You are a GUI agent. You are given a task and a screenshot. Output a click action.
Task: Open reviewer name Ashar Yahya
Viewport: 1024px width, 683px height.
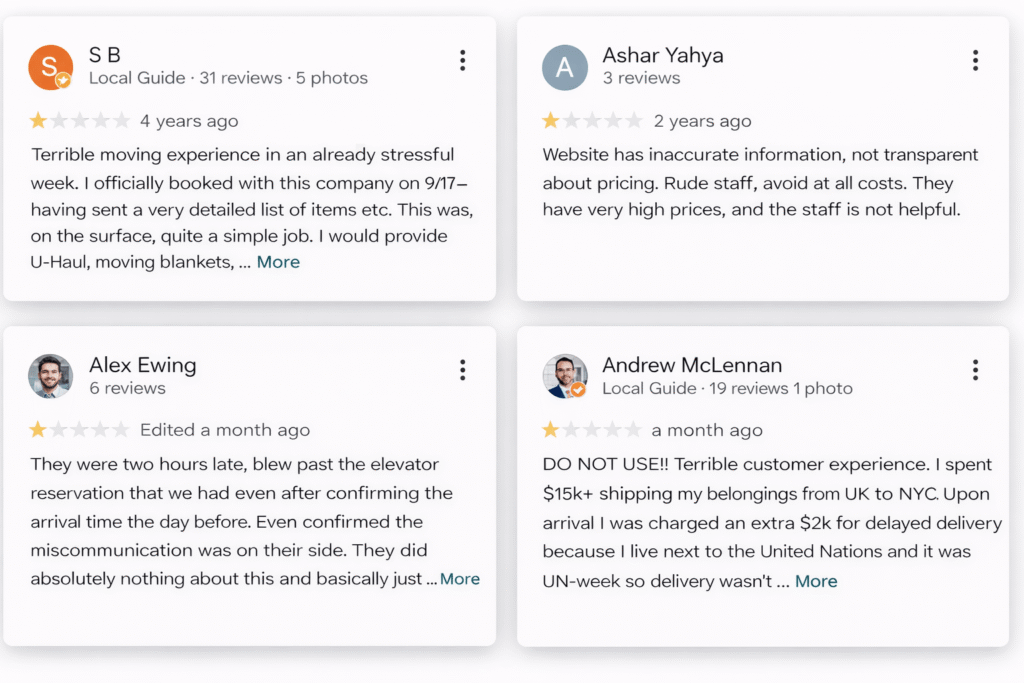(662, 55)
